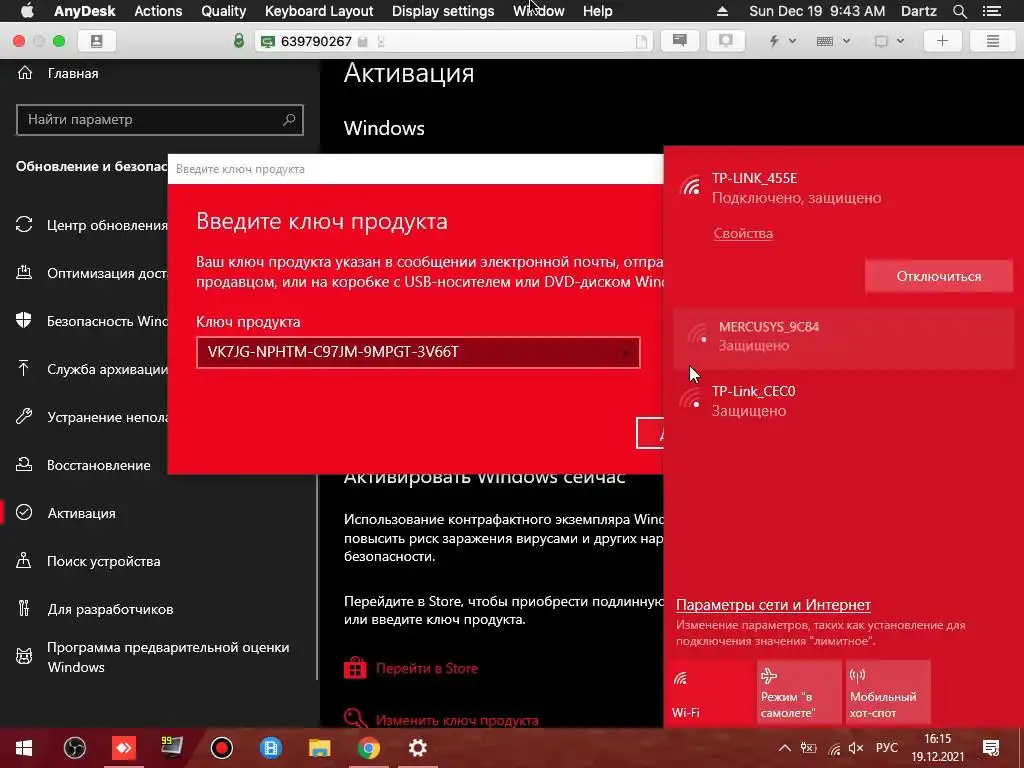
Task: Click the Wi-Fi tray icon
Action: pos(834,749)
